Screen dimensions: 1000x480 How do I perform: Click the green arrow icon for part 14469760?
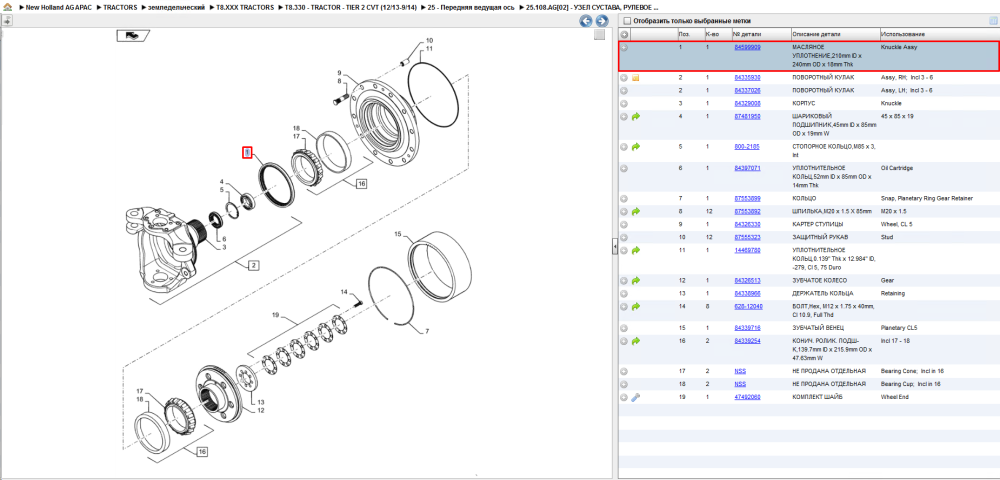(635, 251)
